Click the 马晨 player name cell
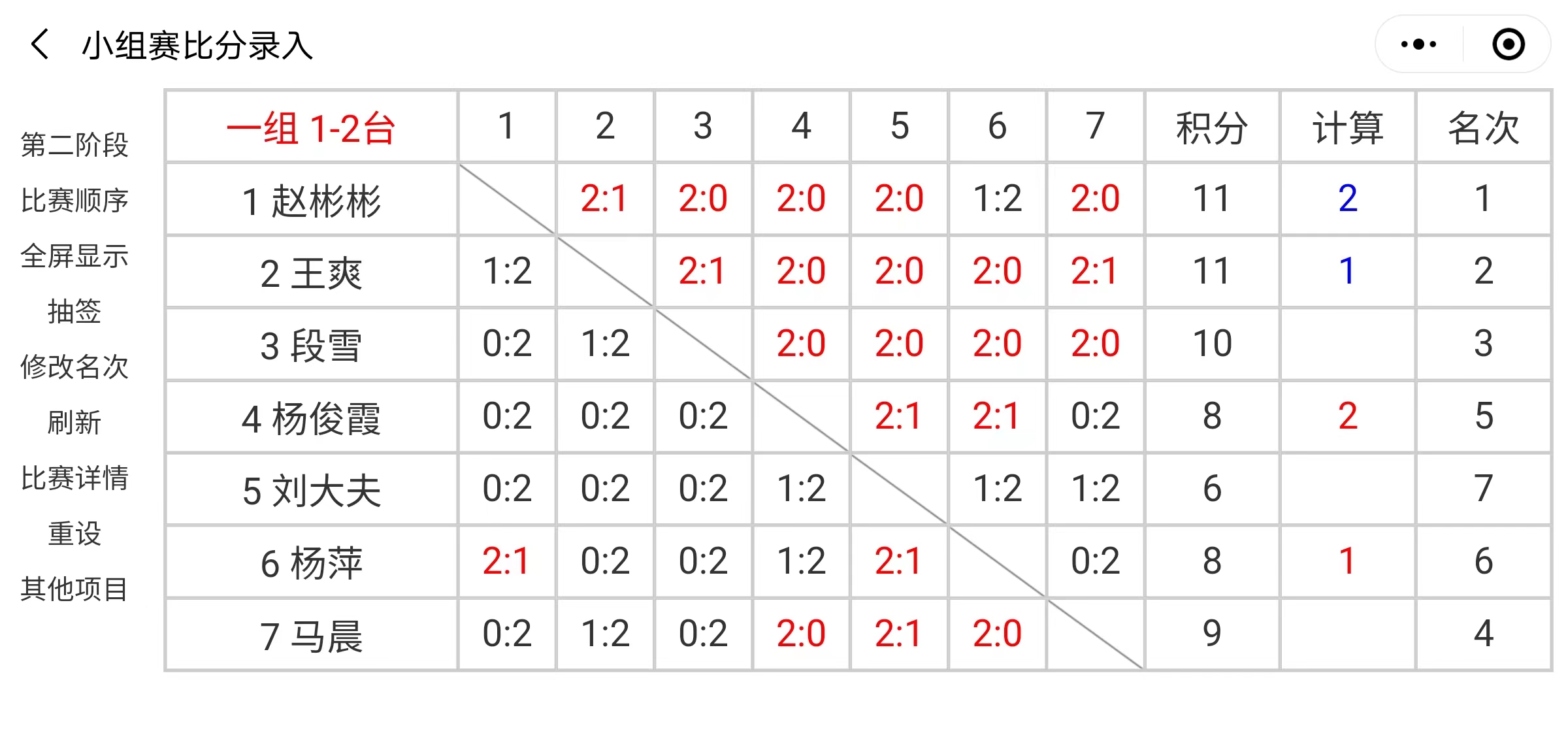 [x=312, y=634]
